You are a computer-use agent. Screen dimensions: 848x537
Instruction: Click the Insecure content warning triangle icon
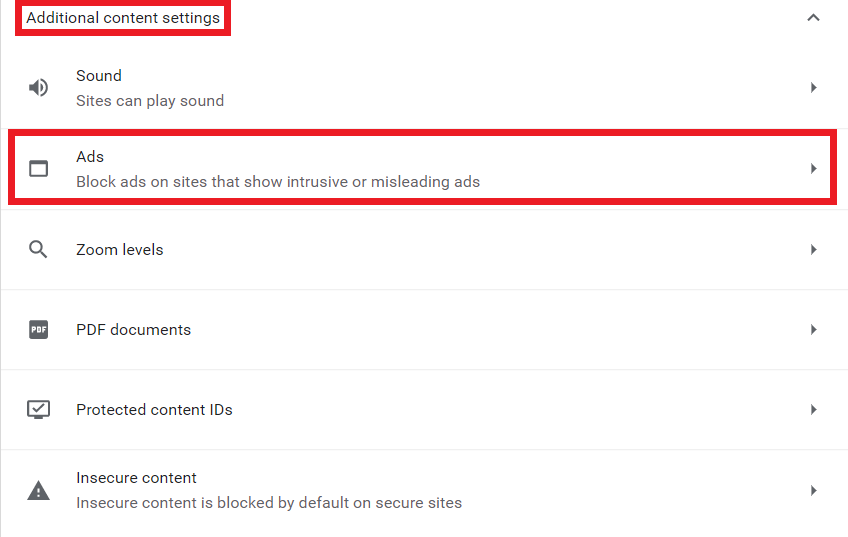[38, 490]
